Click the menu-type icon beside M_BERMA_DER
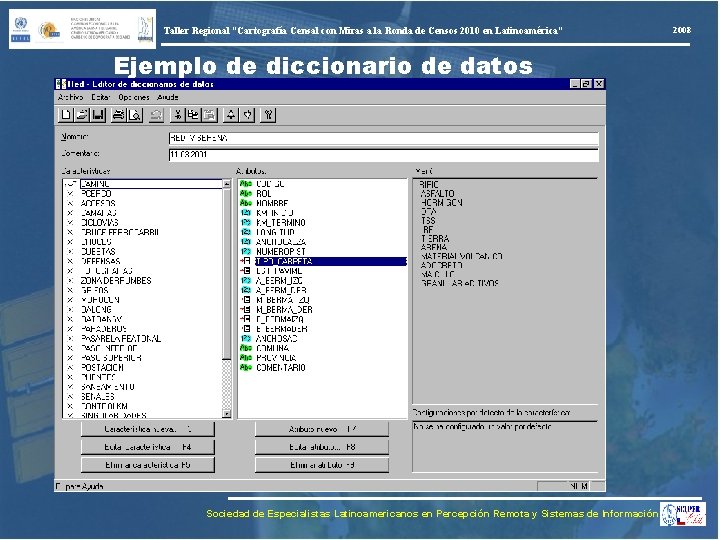The width and height of the screenshot is (720, 540). pos(246,309)
